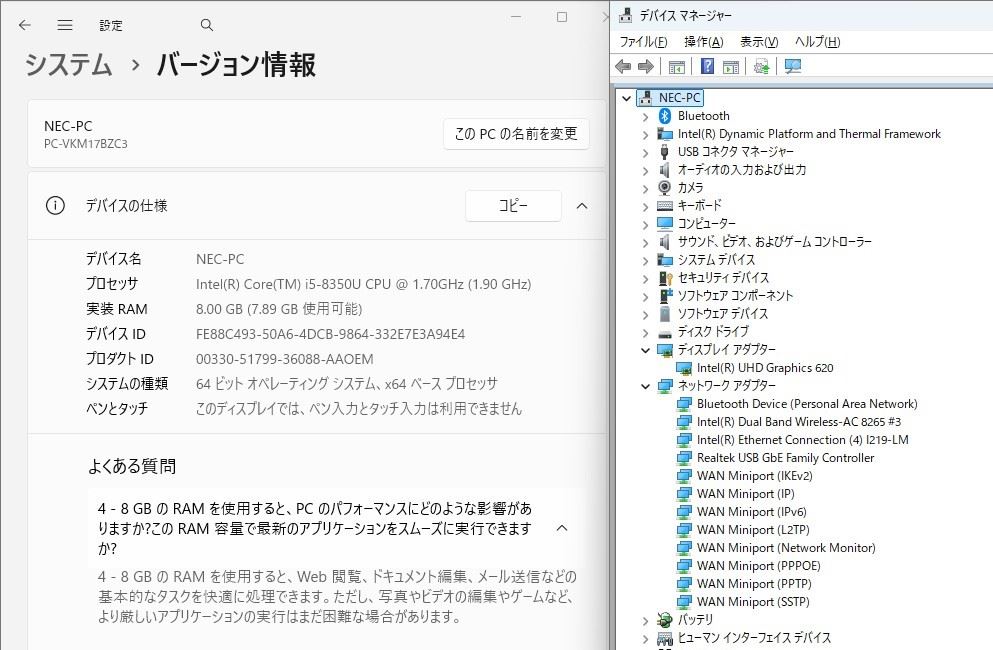Click the Settings search magnifier icon
Screen dimensions: 993x650
tap(206, 25)
